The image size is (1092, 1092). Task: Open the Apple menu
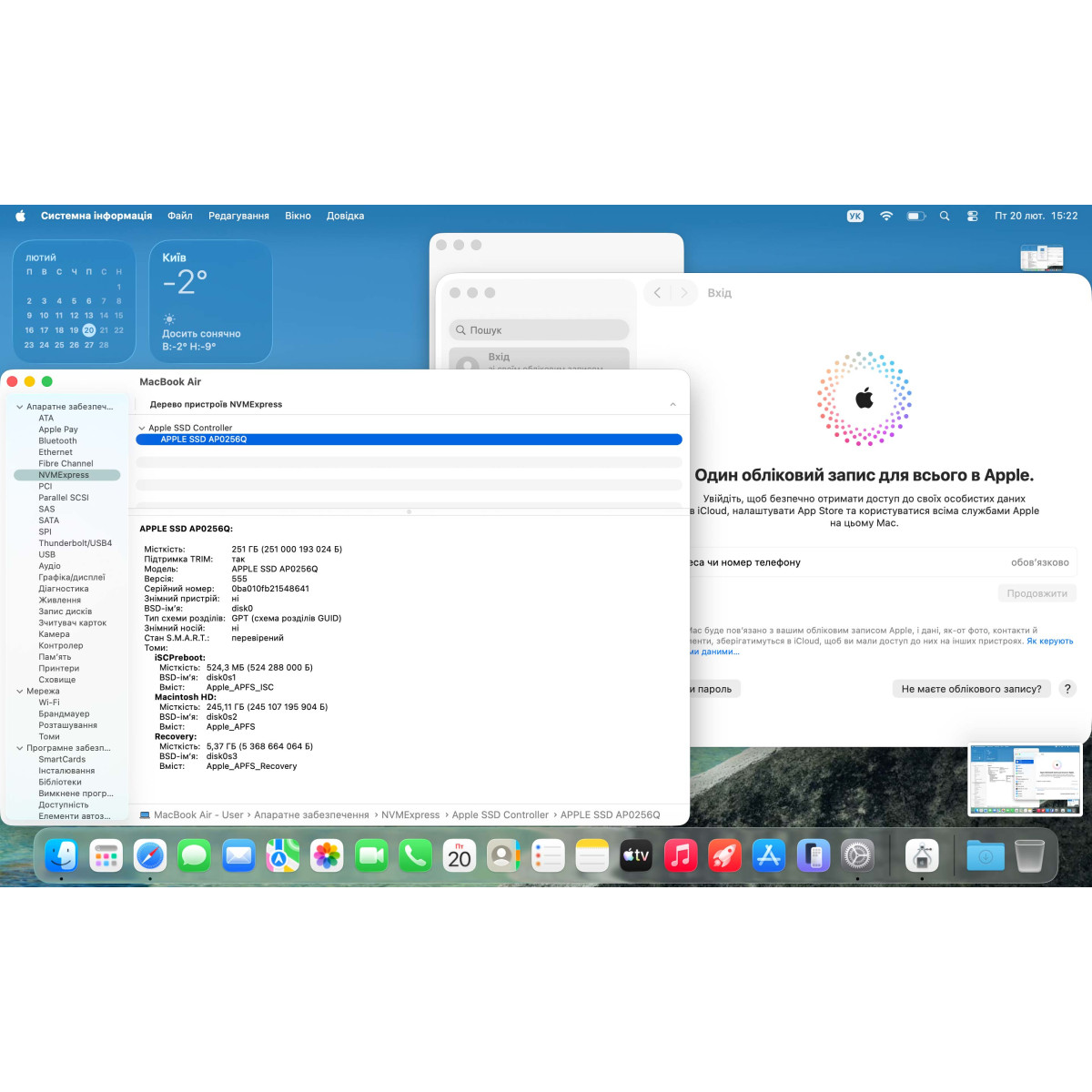[x=20, y=216]
